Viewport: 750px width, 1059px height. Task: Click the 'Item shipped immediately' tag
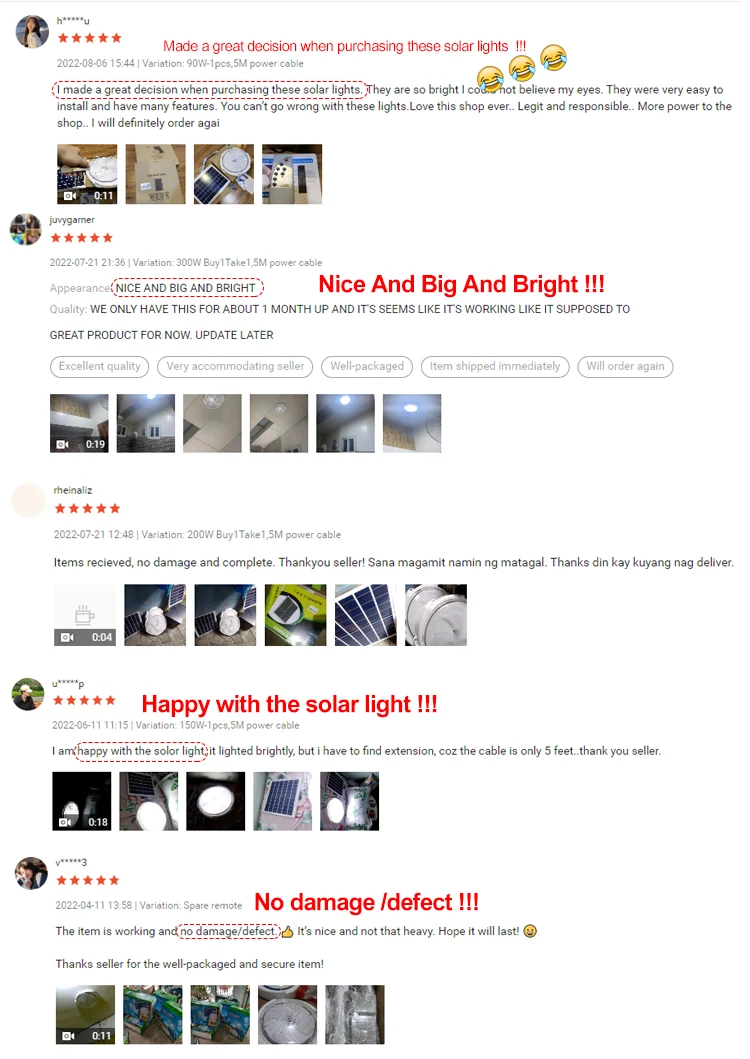(495, 367)
